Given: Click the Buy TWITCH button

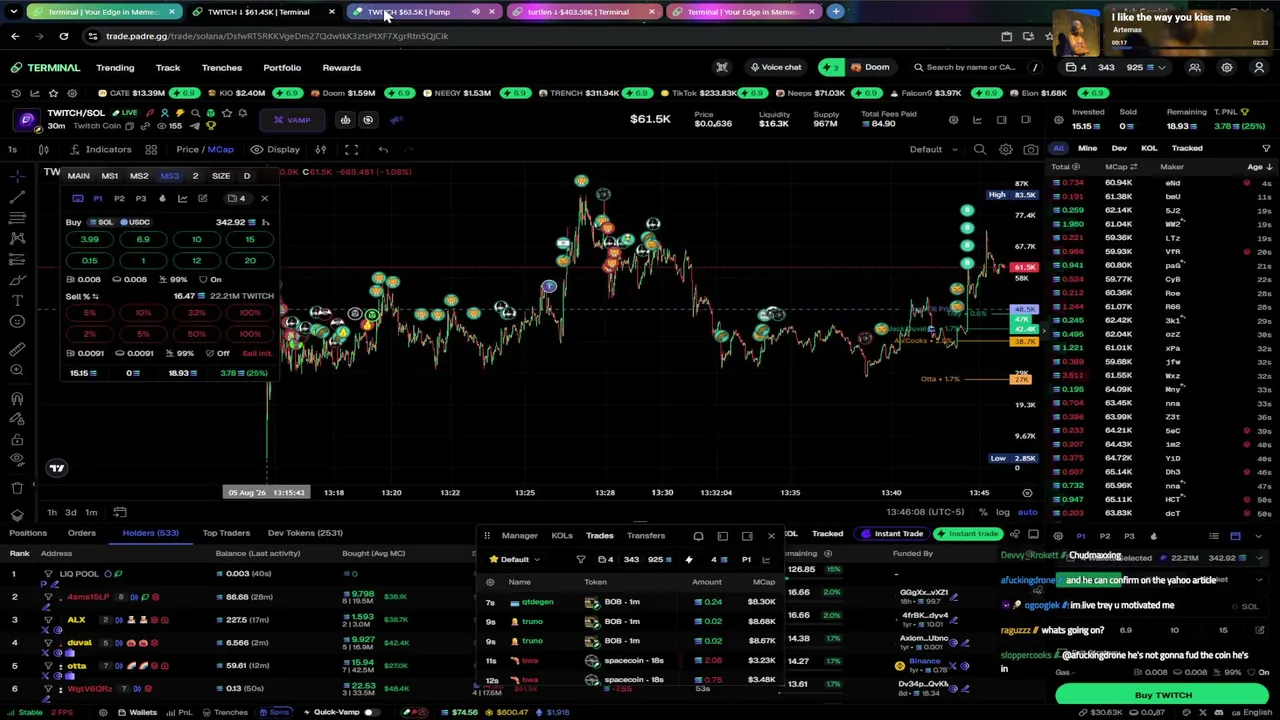Looking at the screenshot, I should coord(1163,695).
